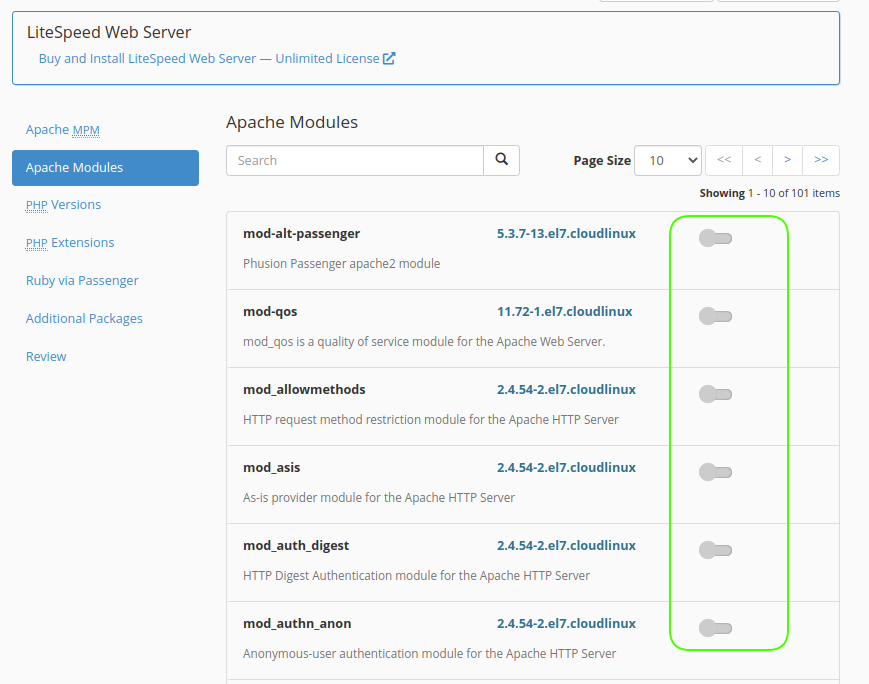869x684 pixels.
Task: Open PHP Extensions in the sidebar
Action: pos(70,242)
